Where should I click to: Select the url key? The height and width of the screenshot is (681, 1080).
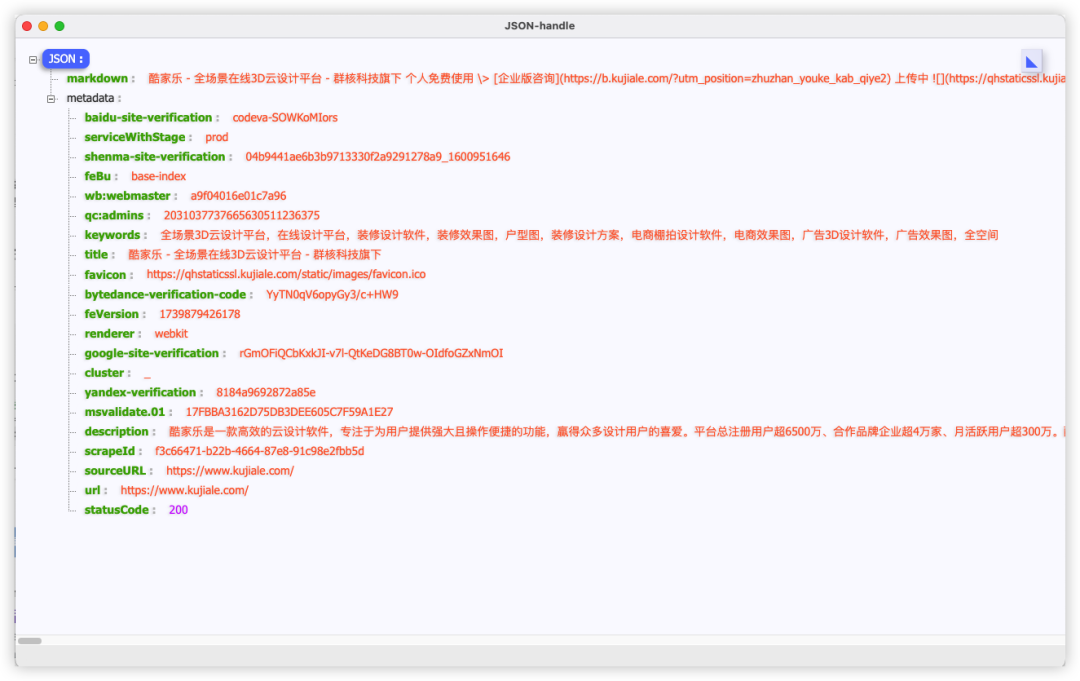[x=92, y=490]
